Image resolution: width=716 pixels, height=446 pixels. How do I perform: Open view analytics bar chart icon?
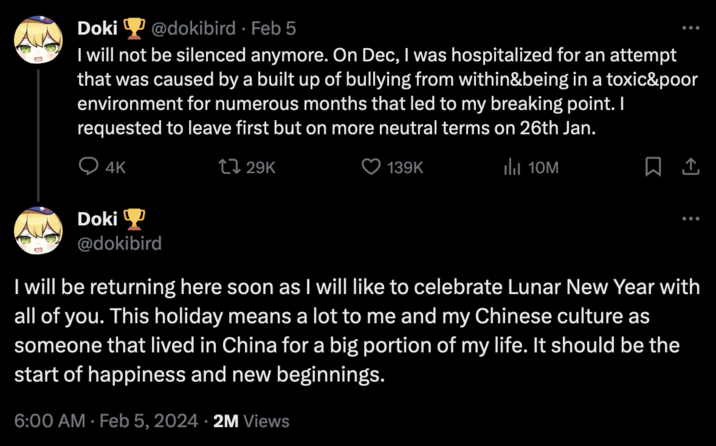coord(511,168)
